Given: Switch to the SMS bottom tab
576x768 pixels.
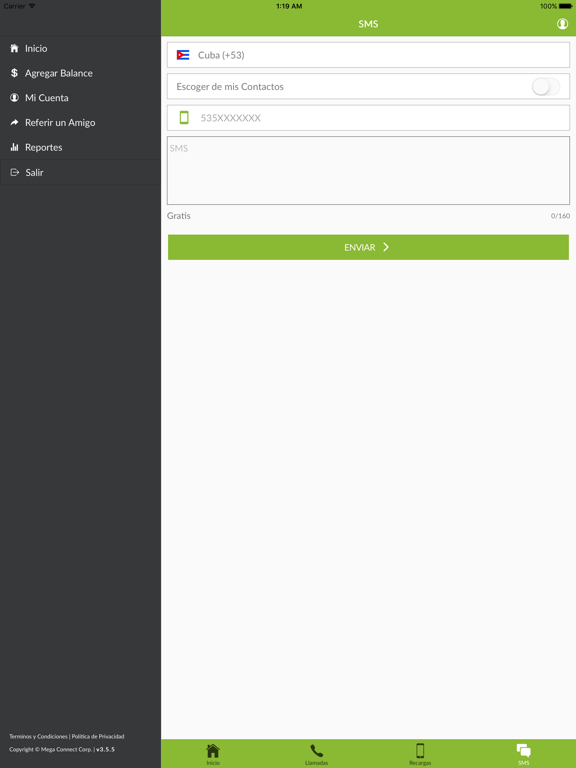Looking at the screenshot, I should point(524,754).
